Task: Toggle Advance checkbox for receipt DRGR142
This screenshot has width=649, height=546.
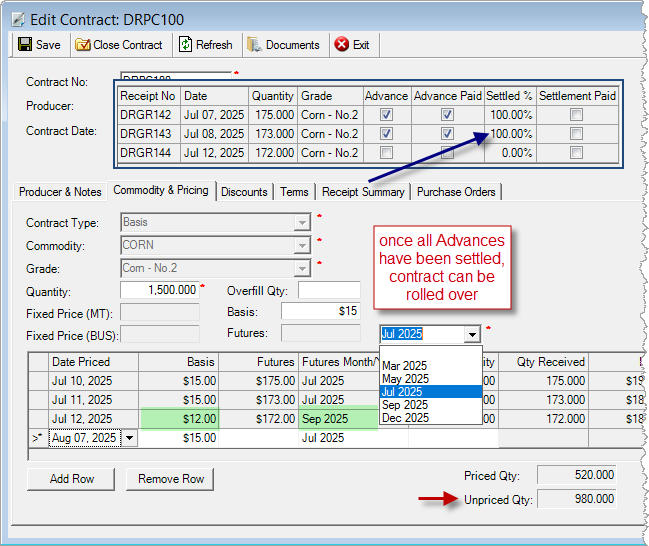Action: pyautogui.click(x=386, y=115)
